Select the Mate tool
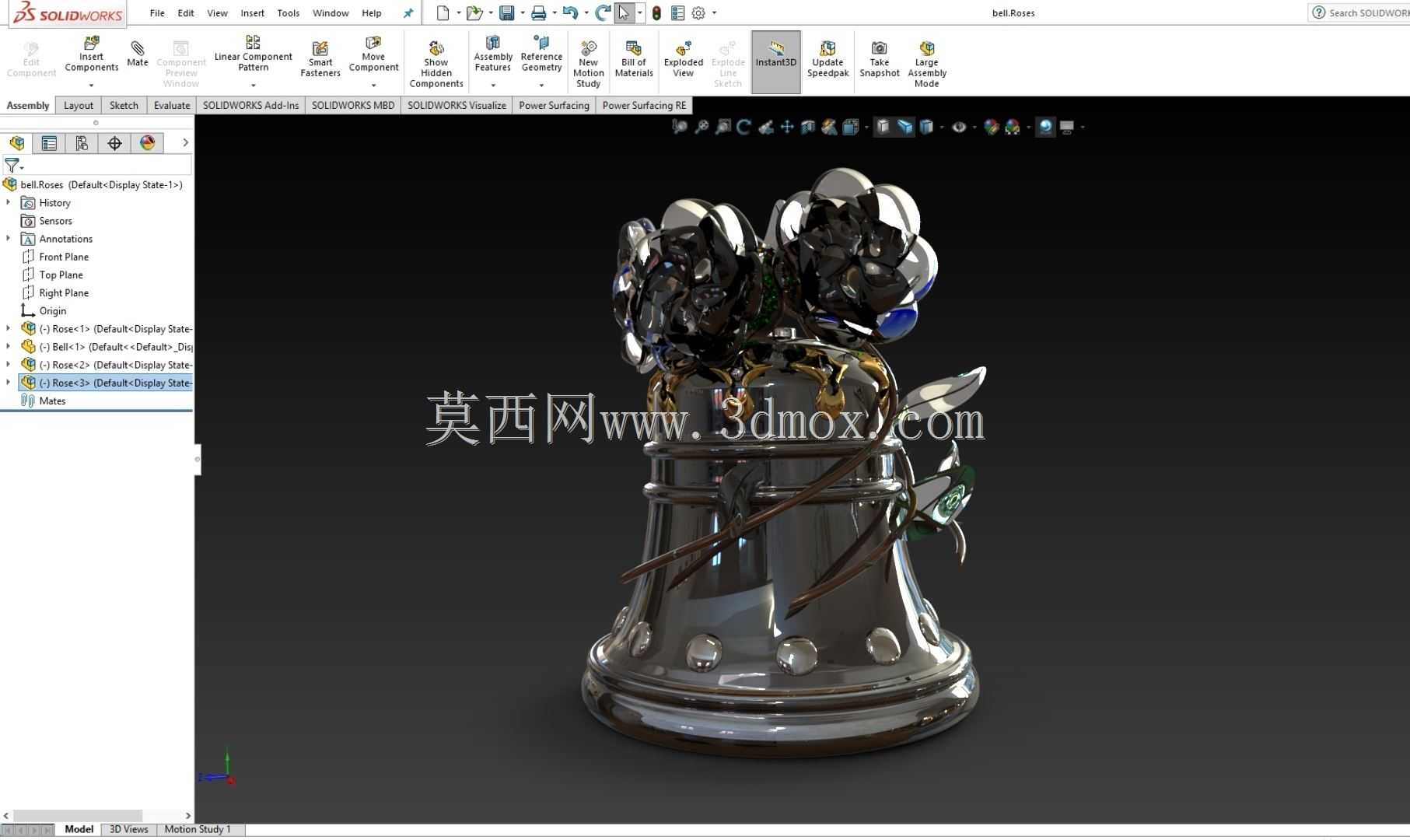1410x840 pixels. [x=138, y=54]
